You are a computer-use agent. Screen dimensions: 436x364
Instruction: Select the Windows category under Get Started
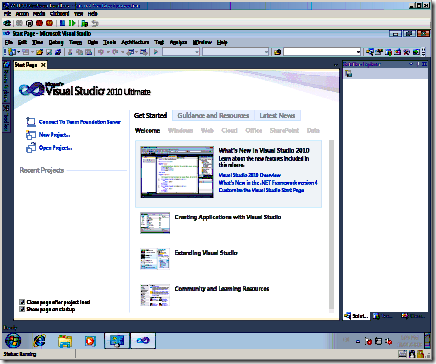point(180,130)
